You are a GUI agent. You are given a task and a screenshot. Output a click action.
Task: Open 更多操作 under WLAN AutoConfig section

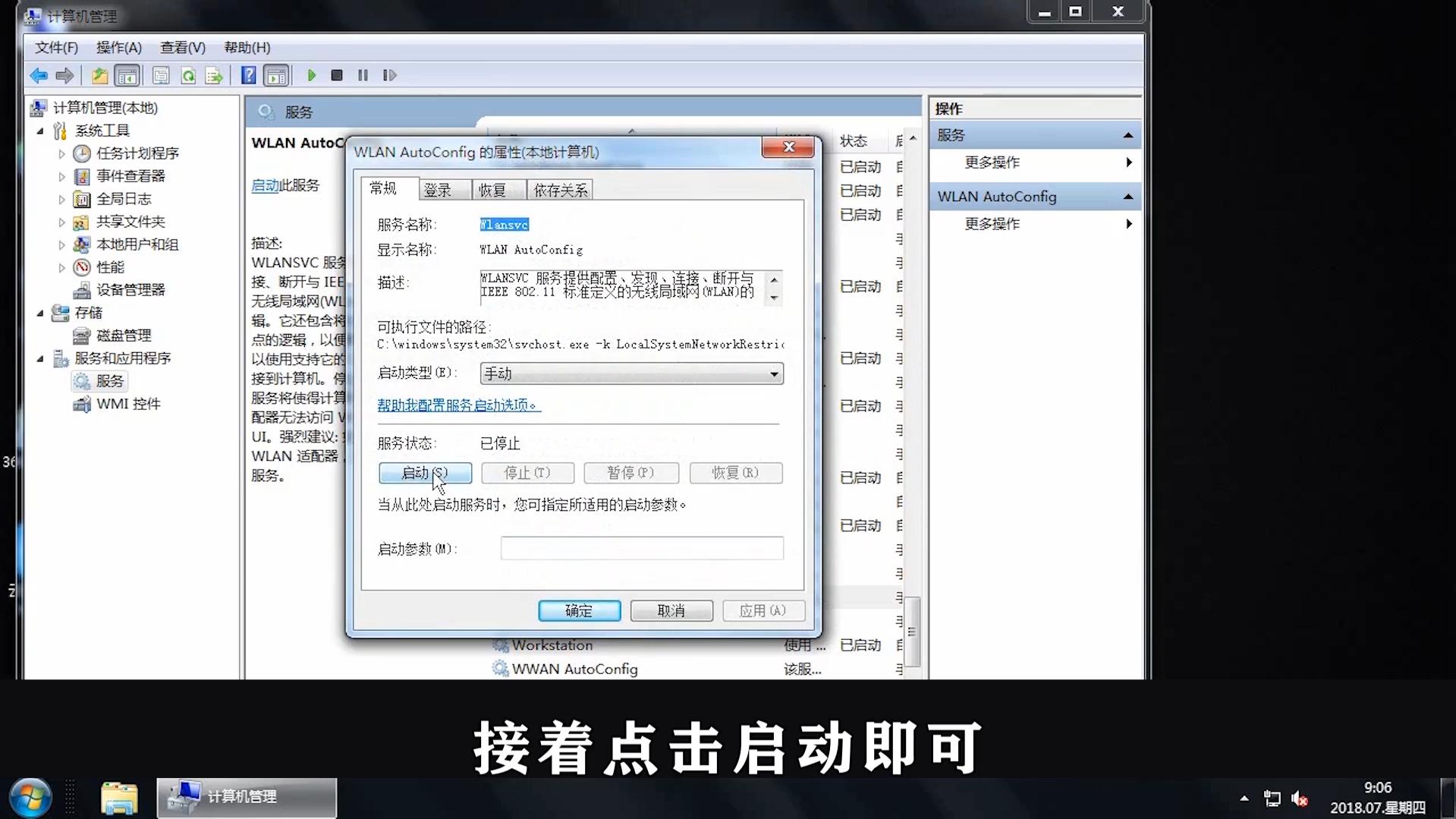coord(992,224)
